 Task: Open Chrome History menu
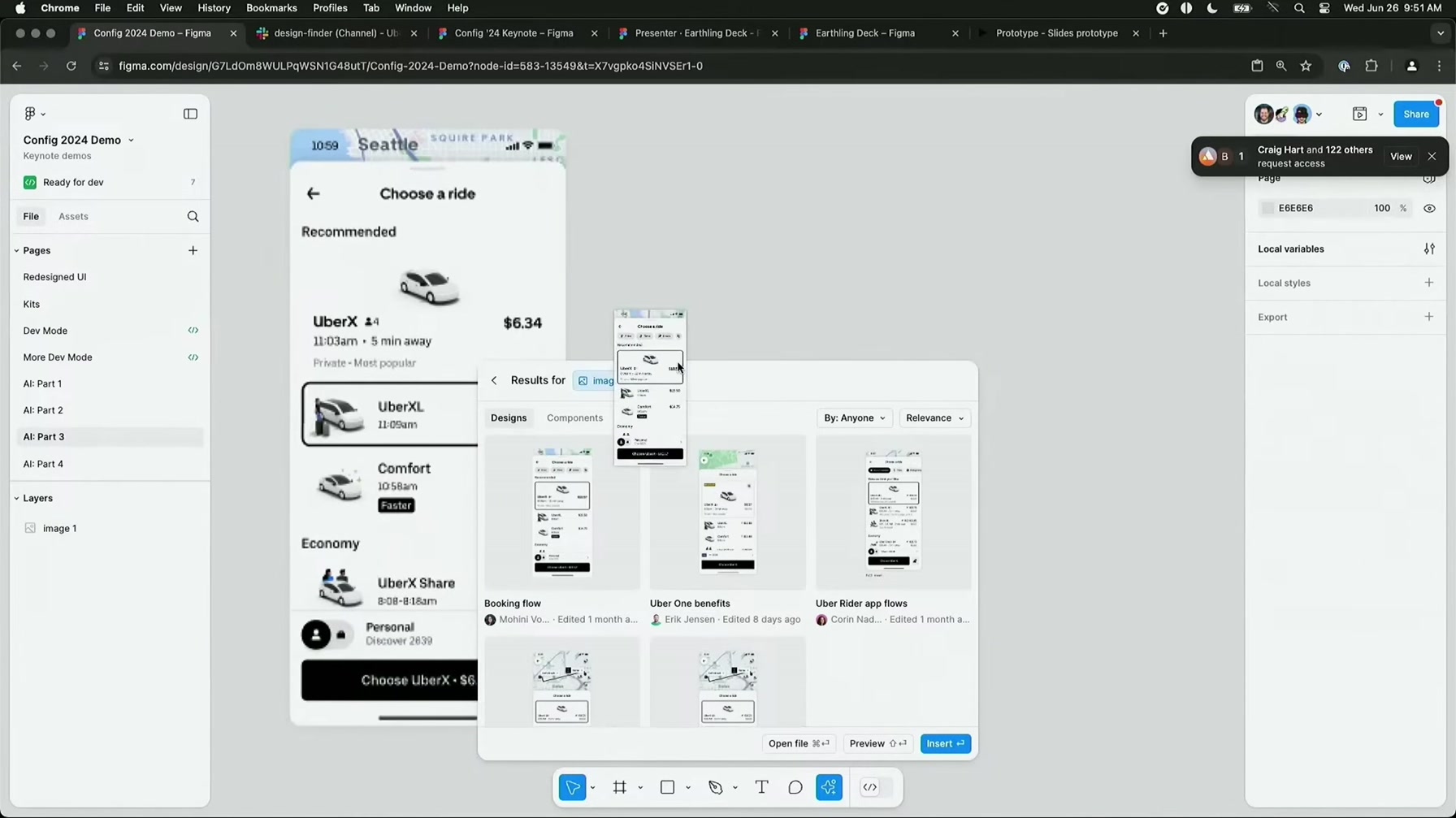point(214,8)
